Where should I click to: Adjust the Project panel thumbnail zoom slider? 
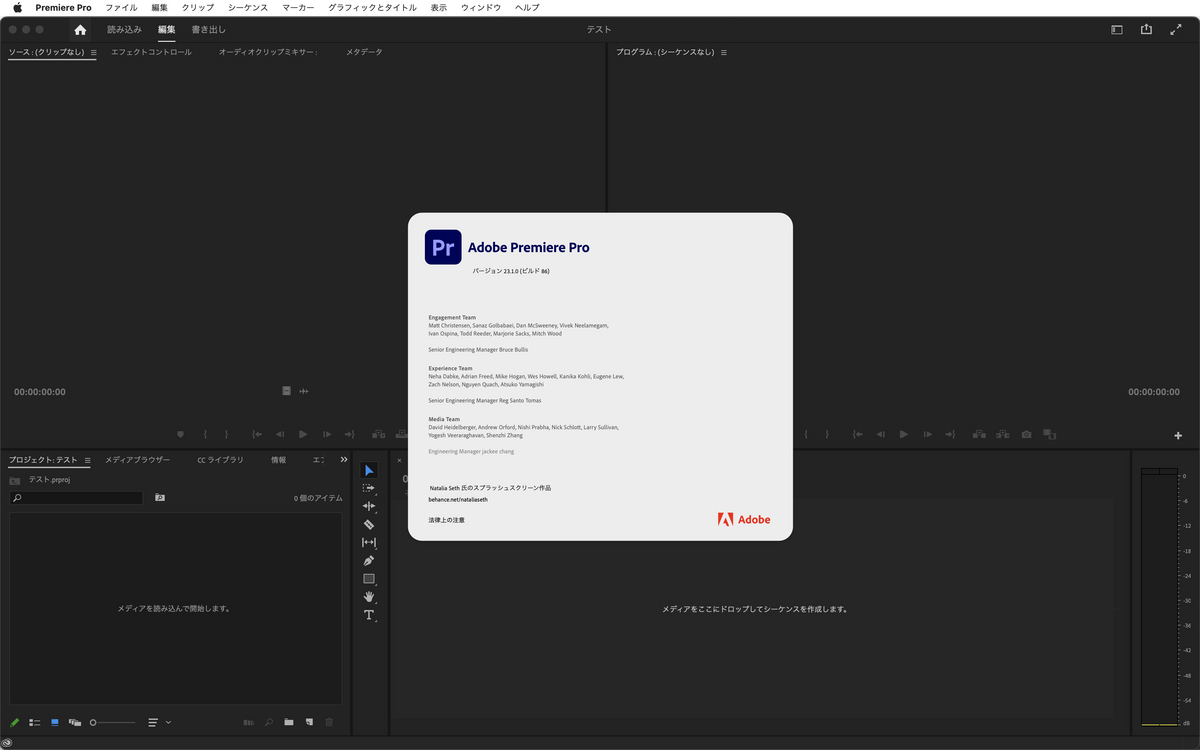tap(112, 722)
